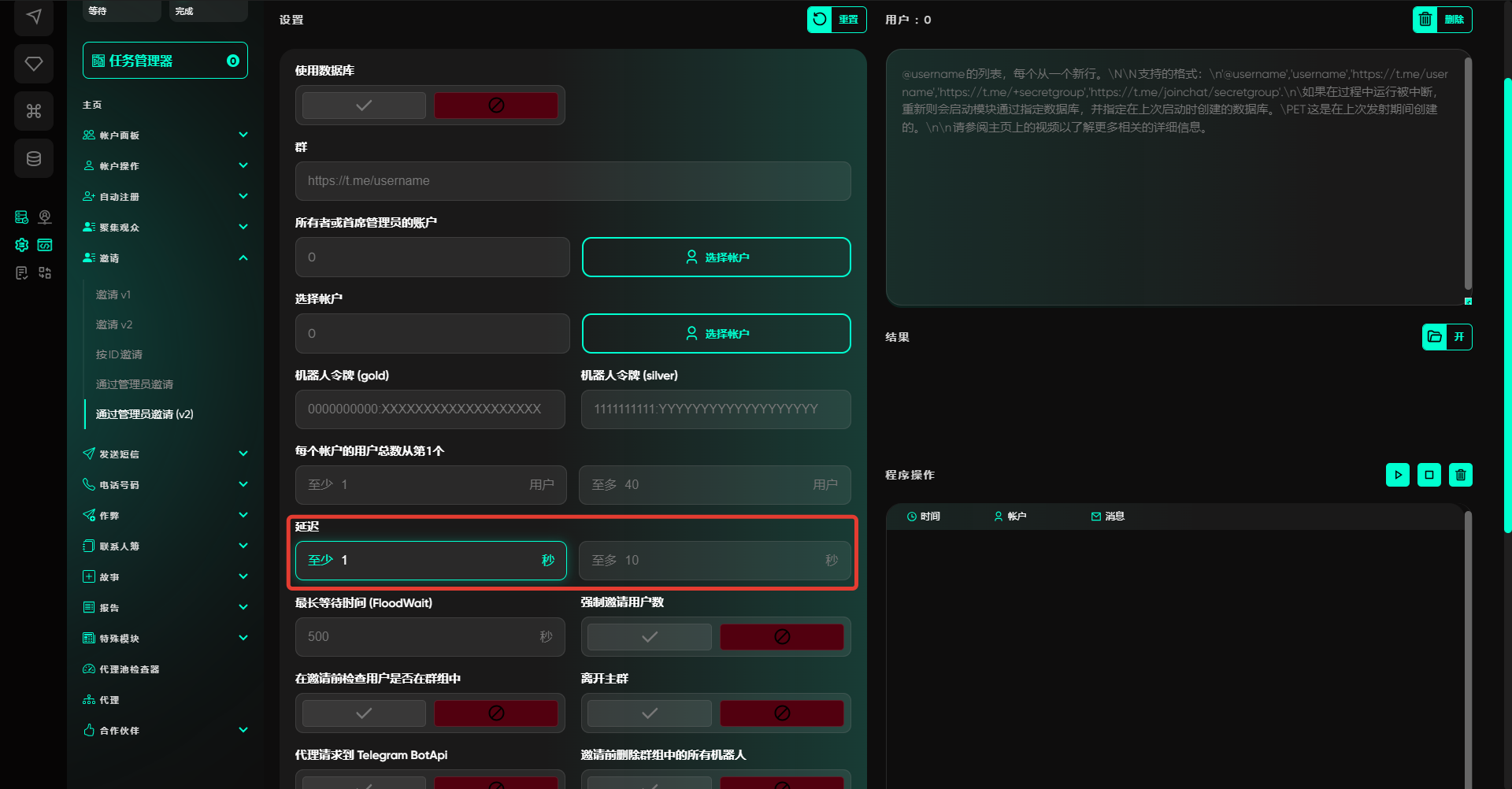Open the database icon in left rail
The width and height of the screenshot is (1512, 789).
coord(34,158)
